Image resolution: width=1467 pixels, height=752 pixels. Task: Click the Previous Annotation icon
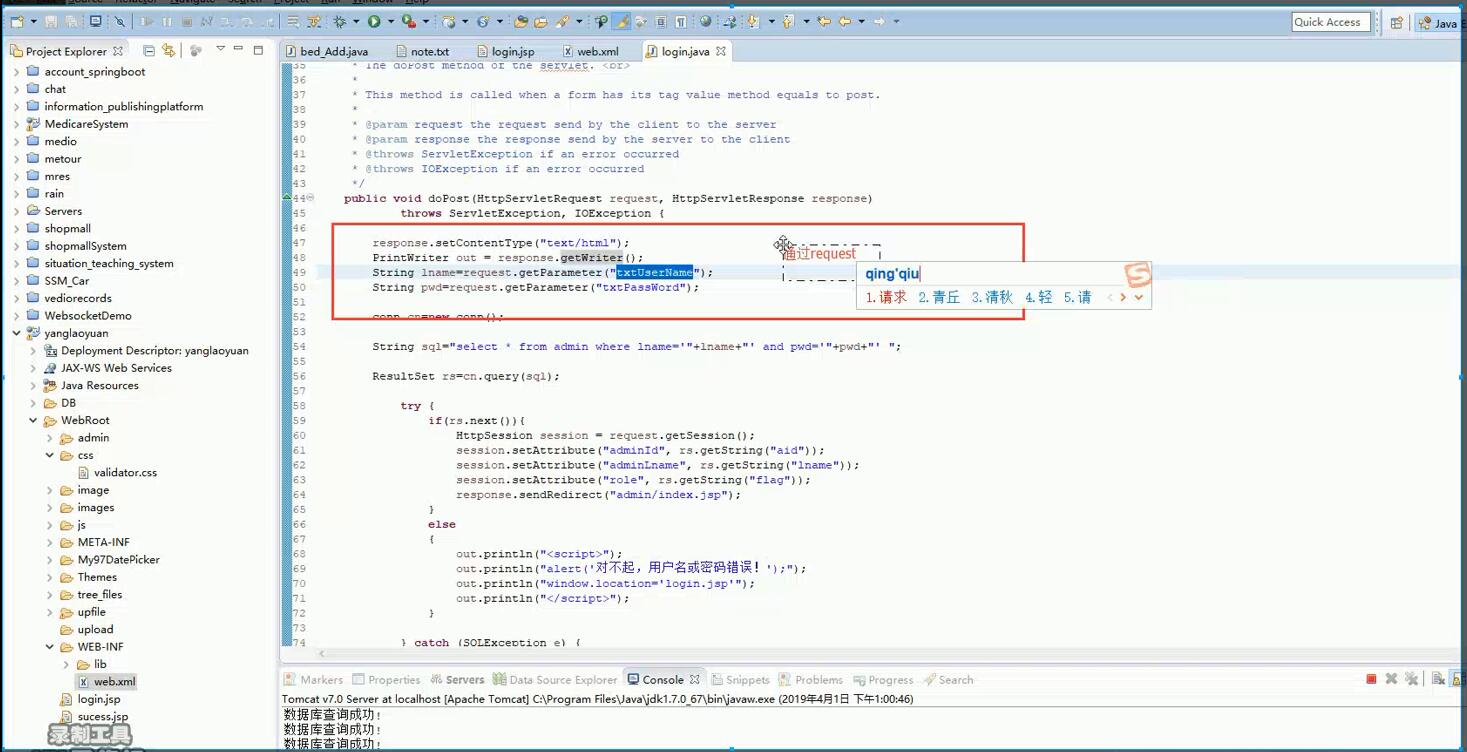click(787, 21)
